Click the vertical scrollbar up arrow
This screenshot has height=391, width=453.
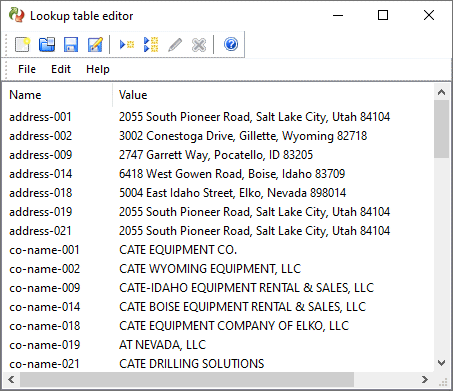[x=442, y=92]
